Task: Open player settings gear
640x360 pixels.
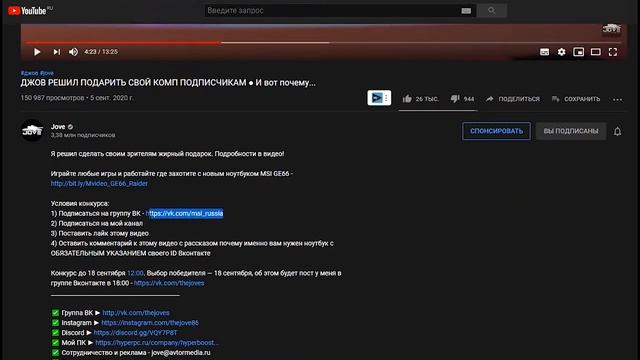Action: [562, 52]
